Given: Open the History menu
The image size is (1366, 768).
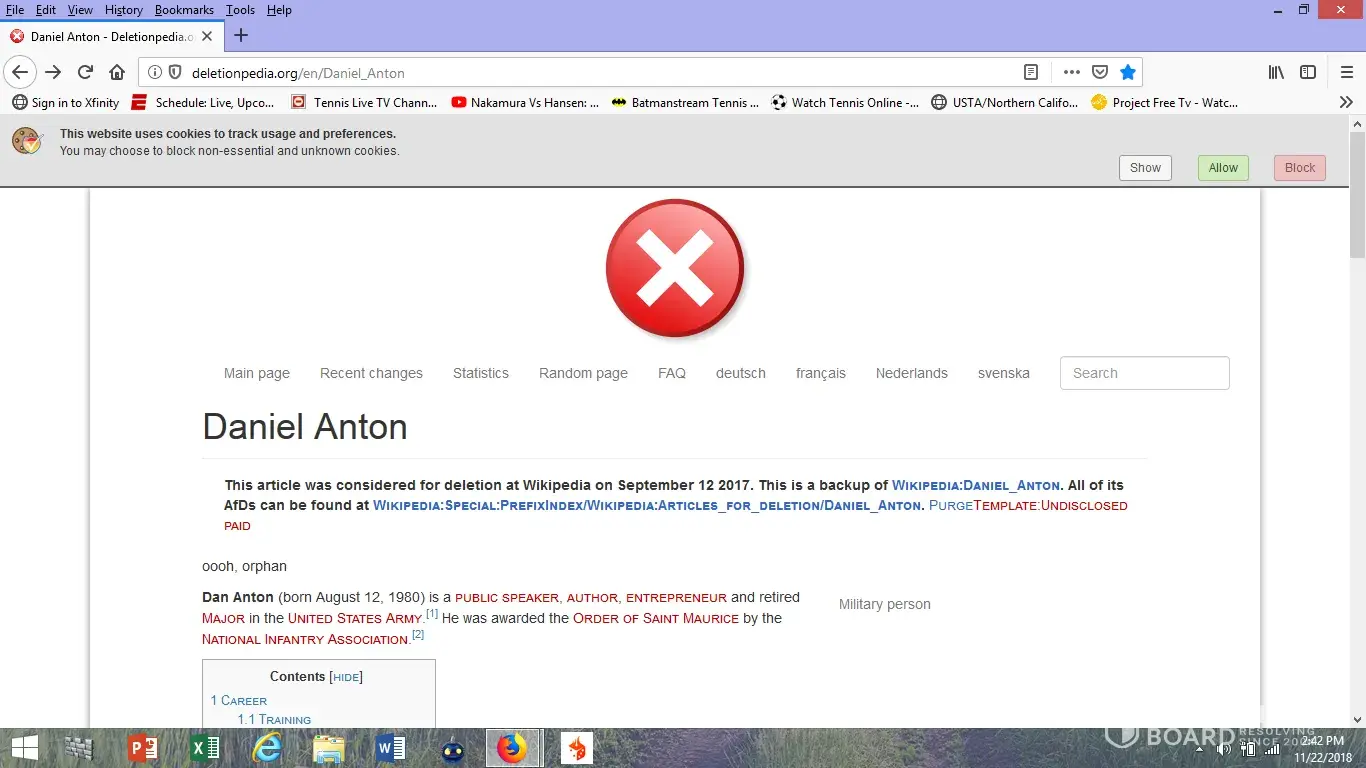Looking at the screenshot, I should (x=124, y=10).
